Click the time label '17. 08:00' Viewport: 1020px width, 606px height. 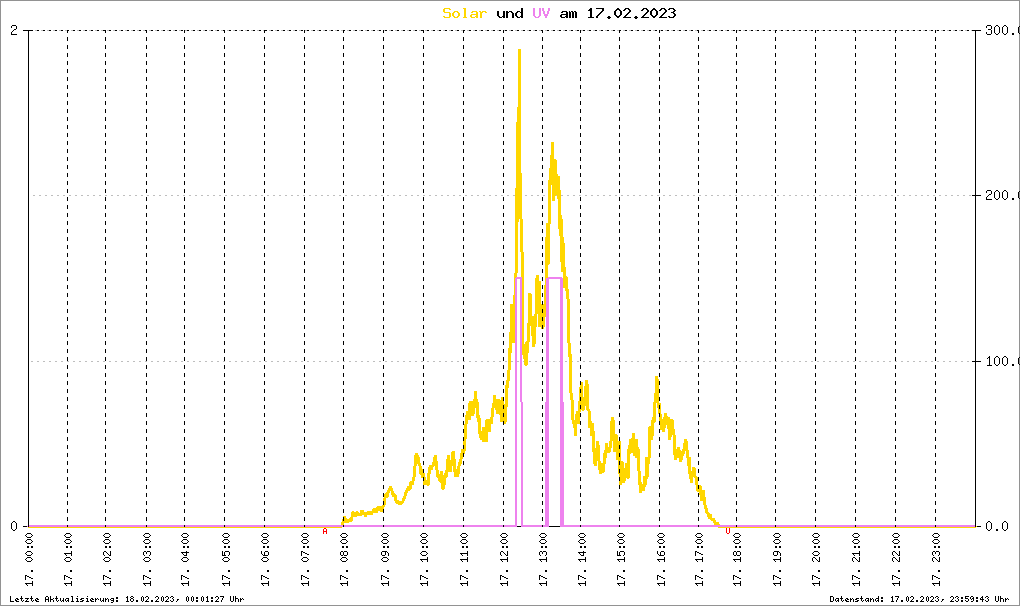tap(345, 560)
